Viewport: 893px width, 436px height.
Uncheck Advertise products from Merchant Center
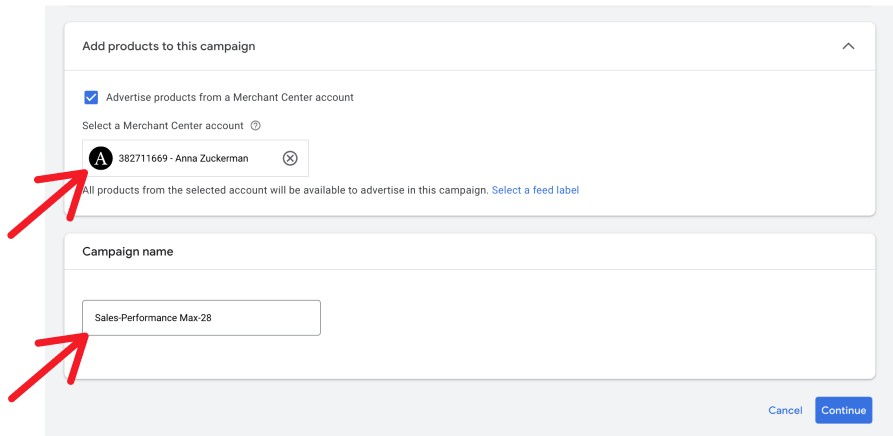pyautogui.click(x=91, y=97)
